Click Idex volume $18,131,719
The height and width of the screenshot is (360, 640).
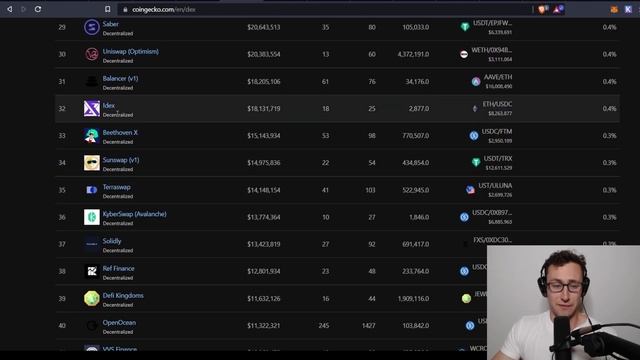click(x=264, y=109)
